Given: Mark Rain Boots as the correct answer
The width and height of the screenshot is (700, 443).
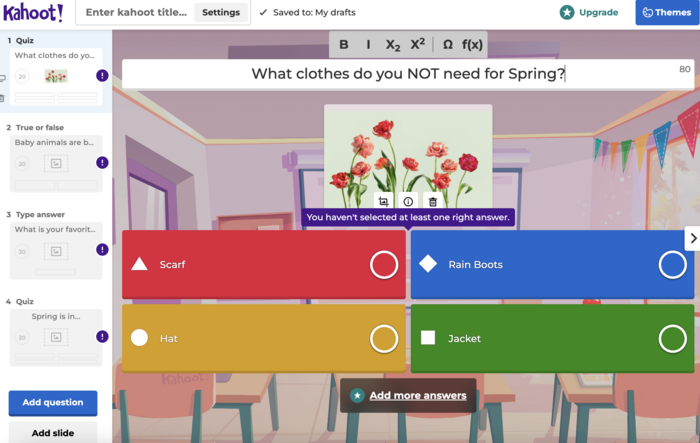Looking at the screenshot, I should pos(672,265).
